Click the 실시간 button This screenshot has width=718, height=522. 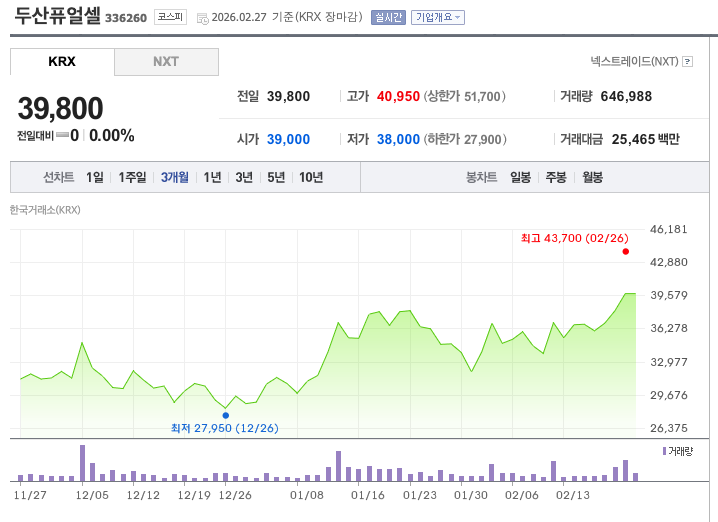pos(388,17)
